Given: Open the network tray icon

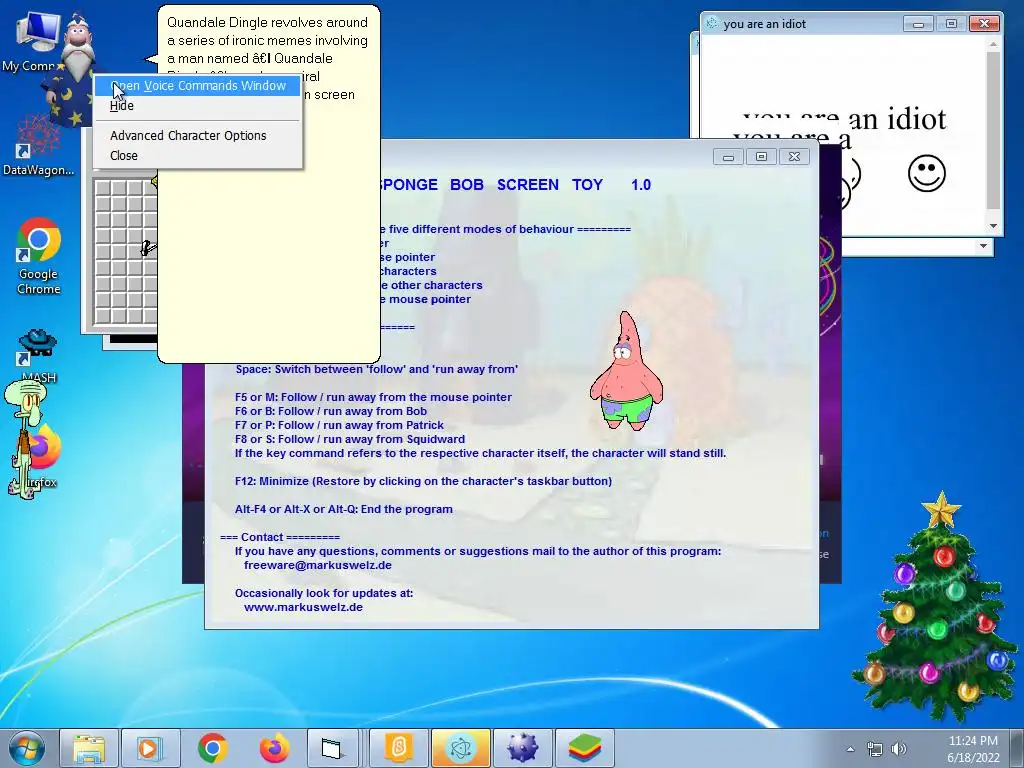Looking at the screenshot, I should pos(874,748).
